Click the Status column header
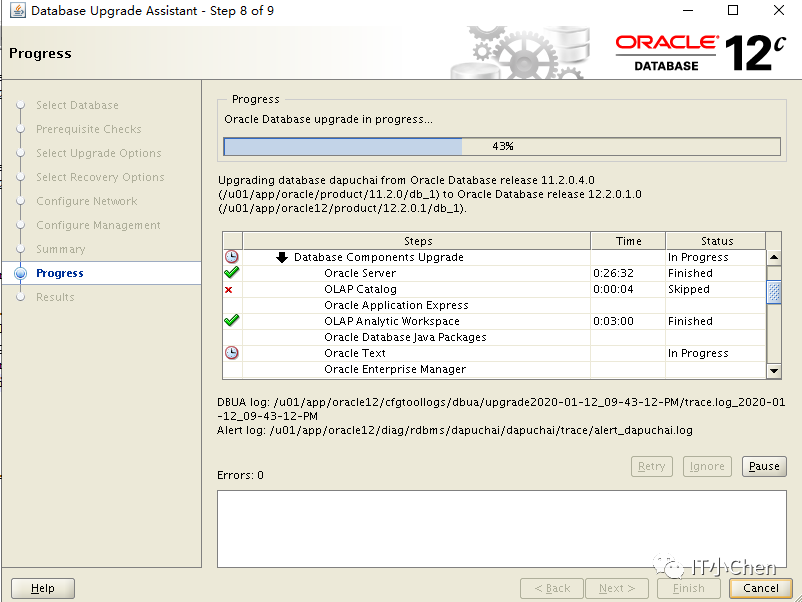Viewport: 802px width, 602px height. 716,241
